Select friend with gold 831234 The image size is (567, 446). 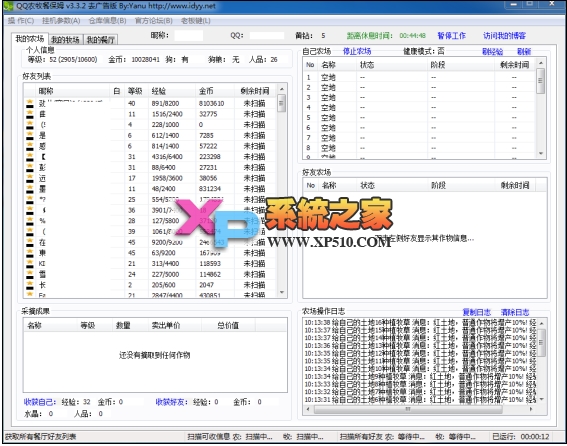coord(150,189)
